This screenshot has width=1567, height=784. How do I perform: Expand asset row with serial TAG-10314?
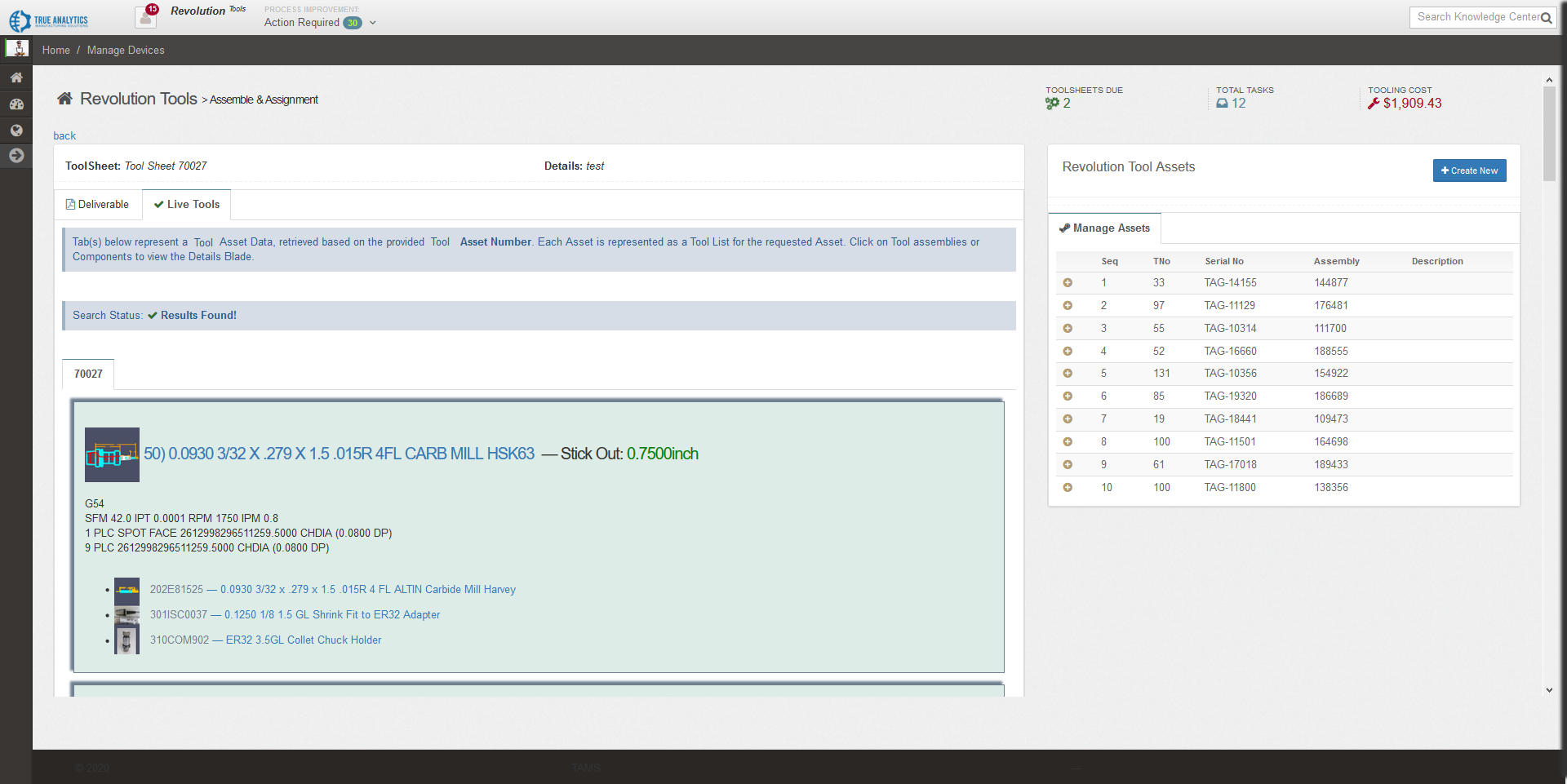pos(1068,329)
